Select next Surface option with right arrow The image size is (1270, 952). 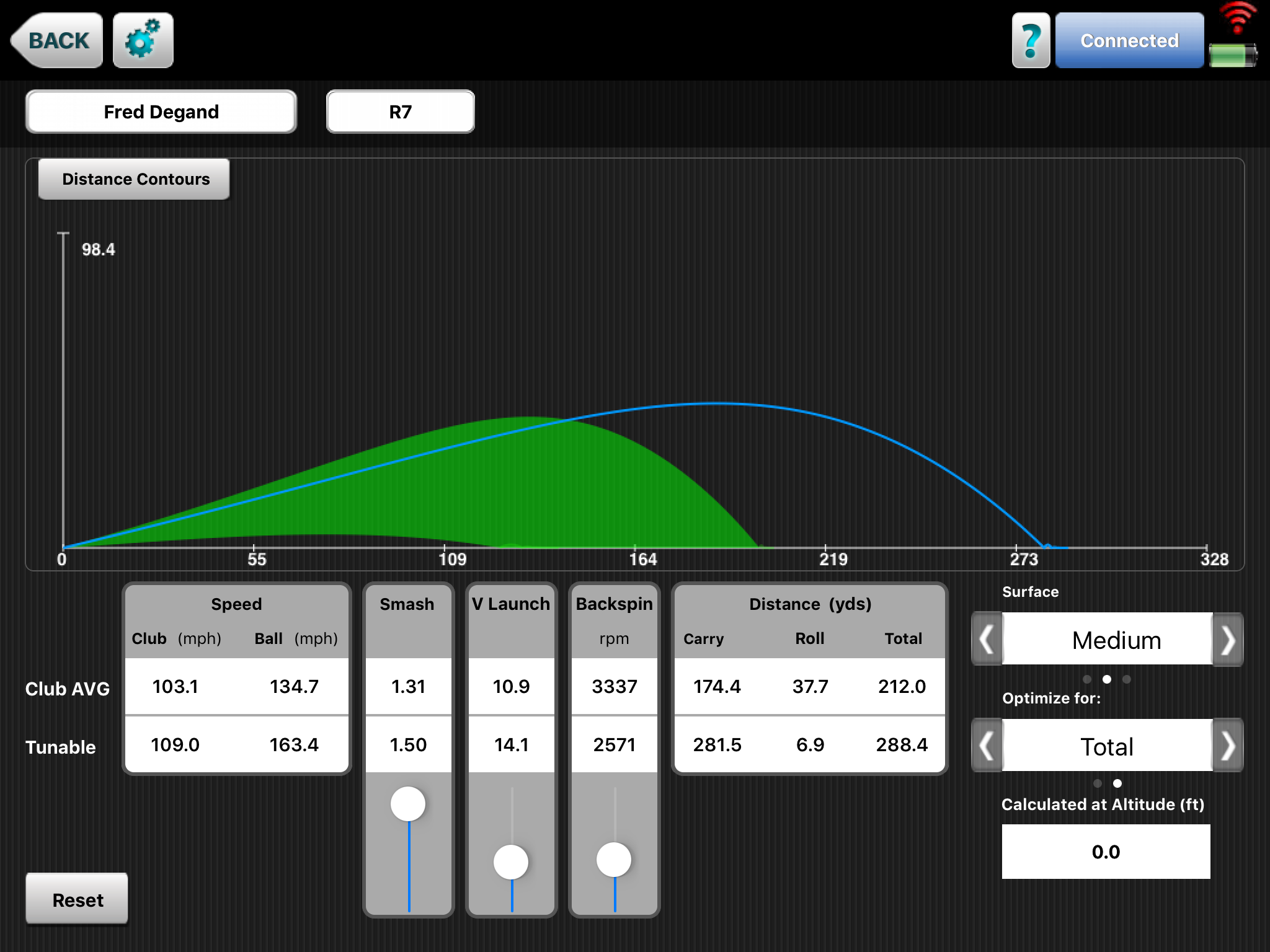[x=1228, y=640]
